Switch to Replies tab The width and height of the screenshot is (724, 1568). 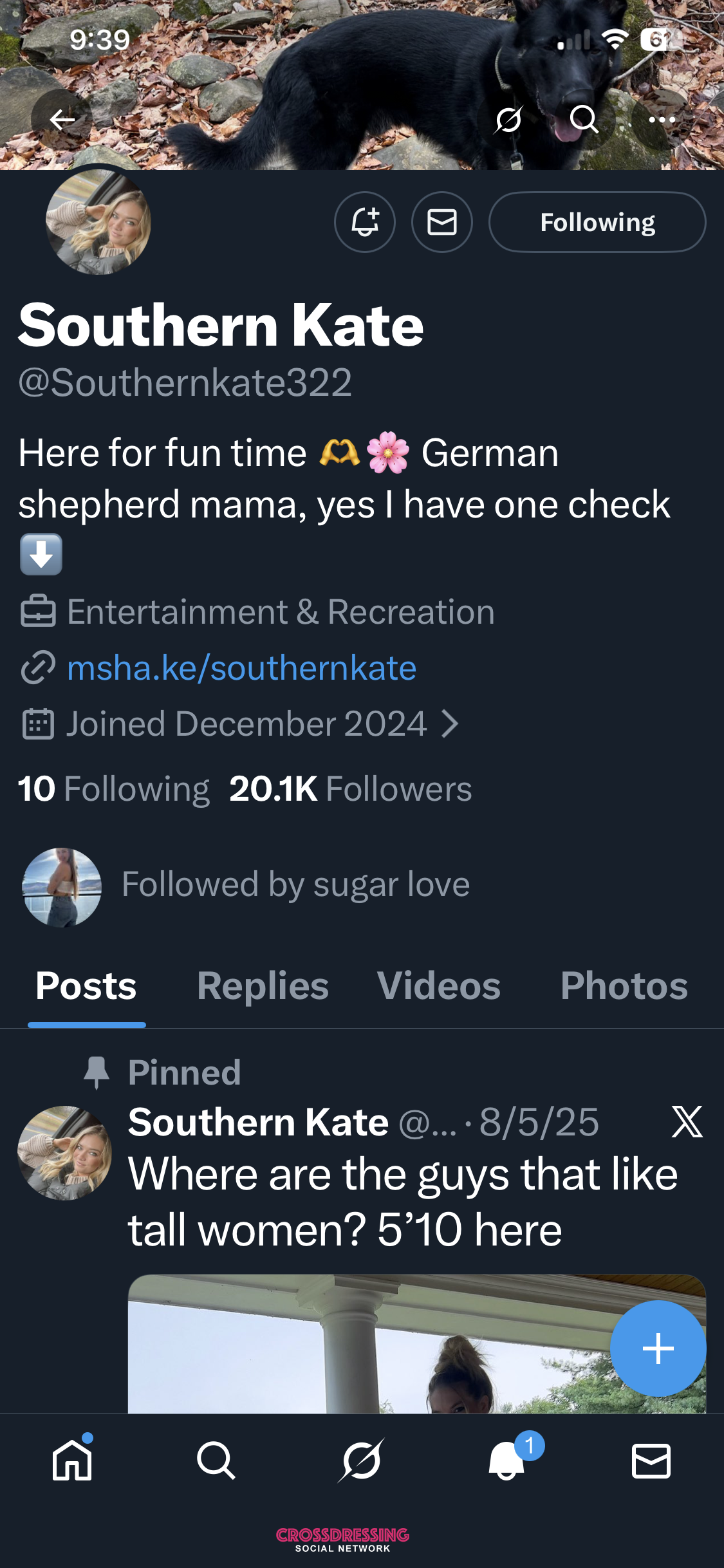point(263,985)
